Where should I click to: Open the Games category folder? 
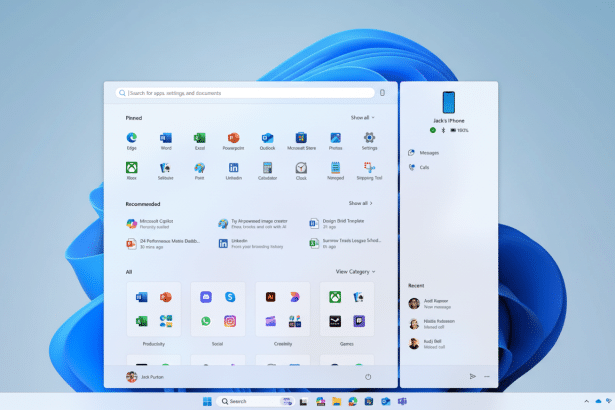coord(347,309)
